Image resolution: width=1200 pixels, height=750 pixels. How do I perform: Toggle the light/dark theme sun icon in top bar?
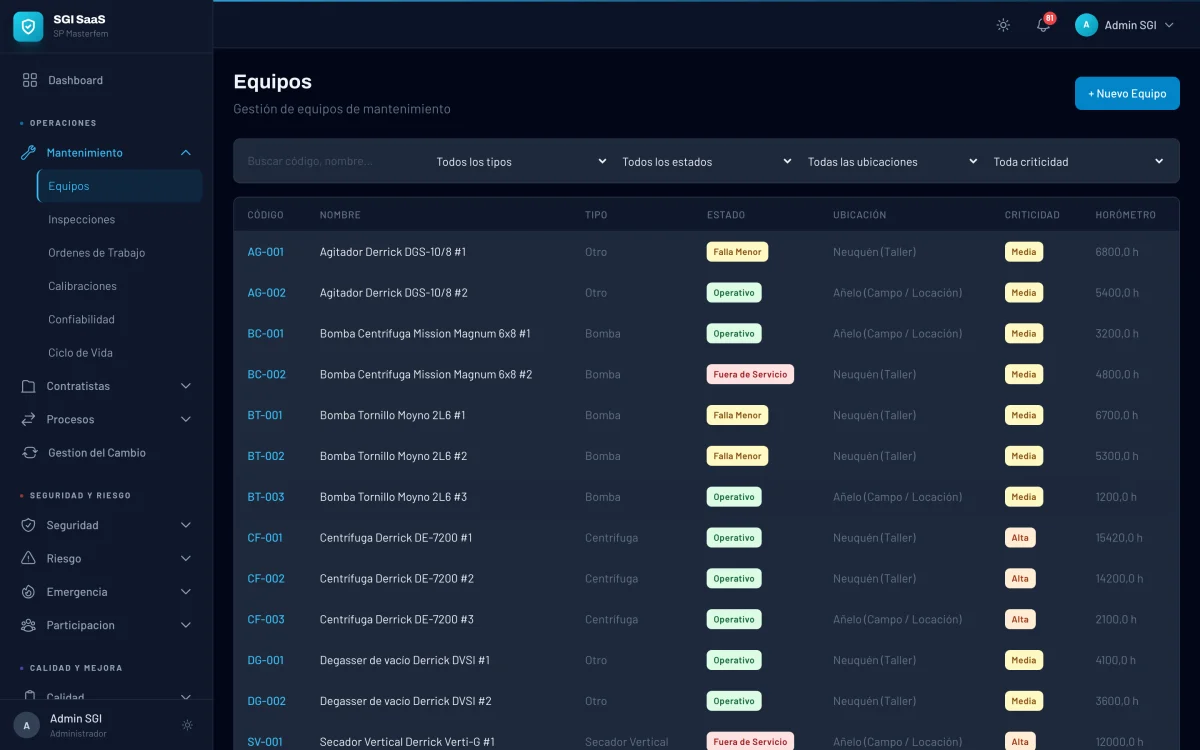[x=1003, y=25]
